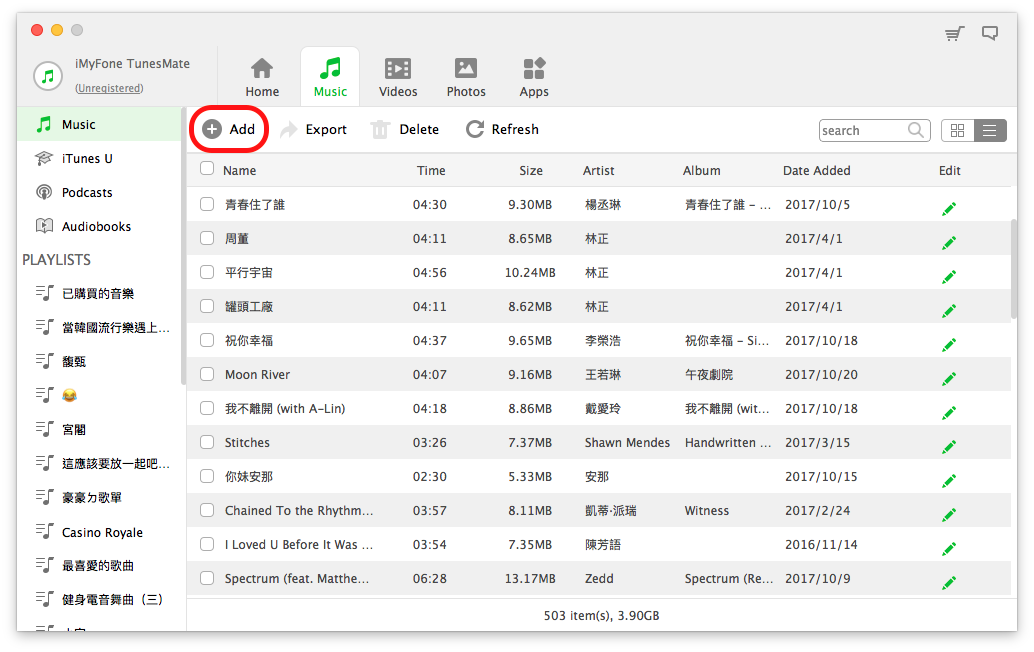Open the Unregistered link
This screenshot has width=1034, height=652.
click(109, 88)
